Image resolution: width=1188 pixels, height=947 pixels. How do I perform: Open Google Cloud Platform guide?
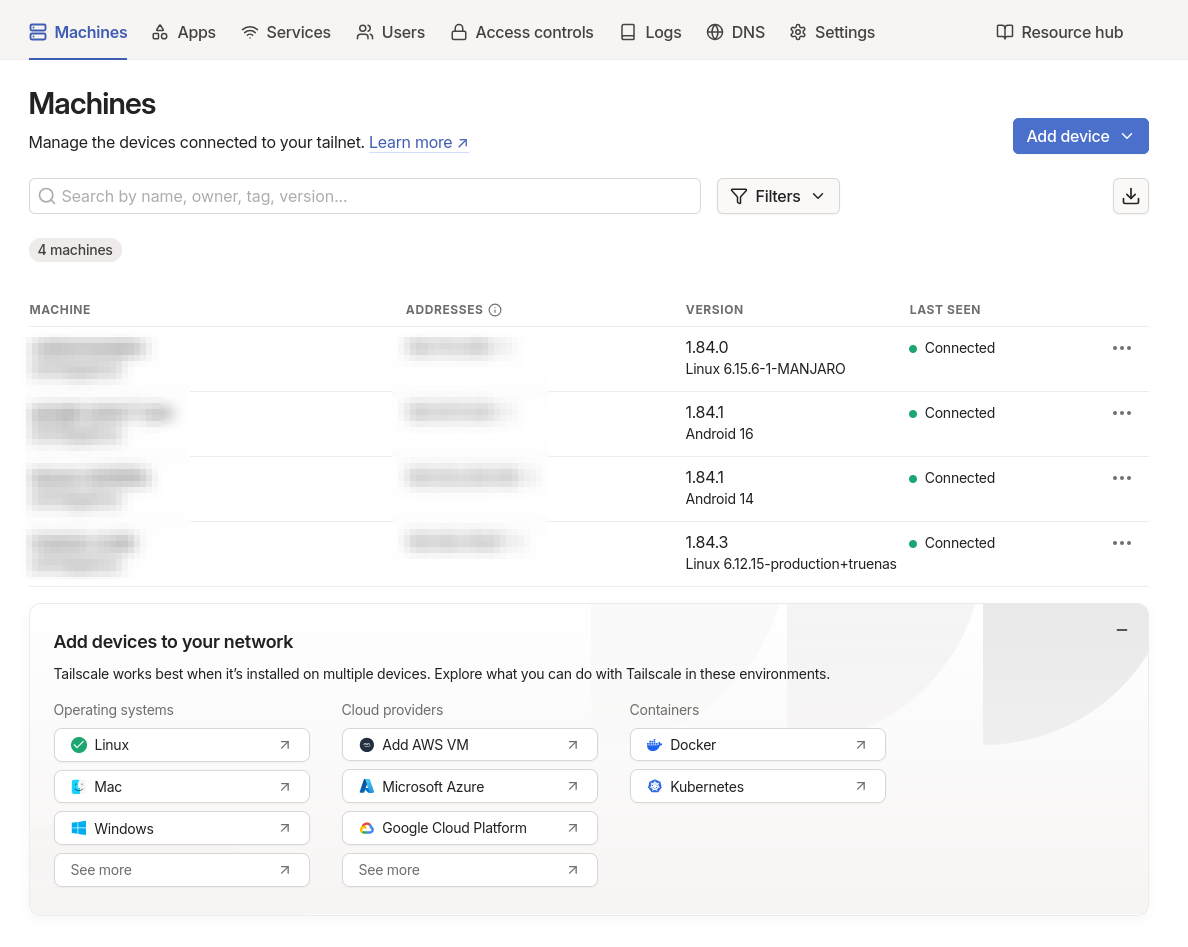[x=470, y=829]
